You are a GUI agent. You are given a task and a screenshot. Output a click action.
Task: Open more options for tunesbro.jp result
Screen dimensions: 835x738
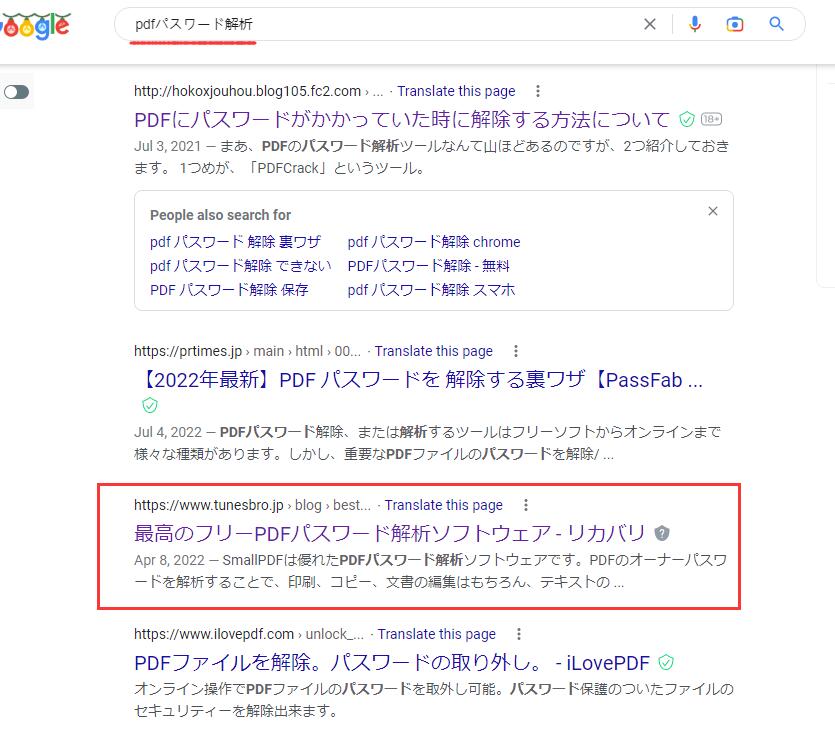pos(526,505)
